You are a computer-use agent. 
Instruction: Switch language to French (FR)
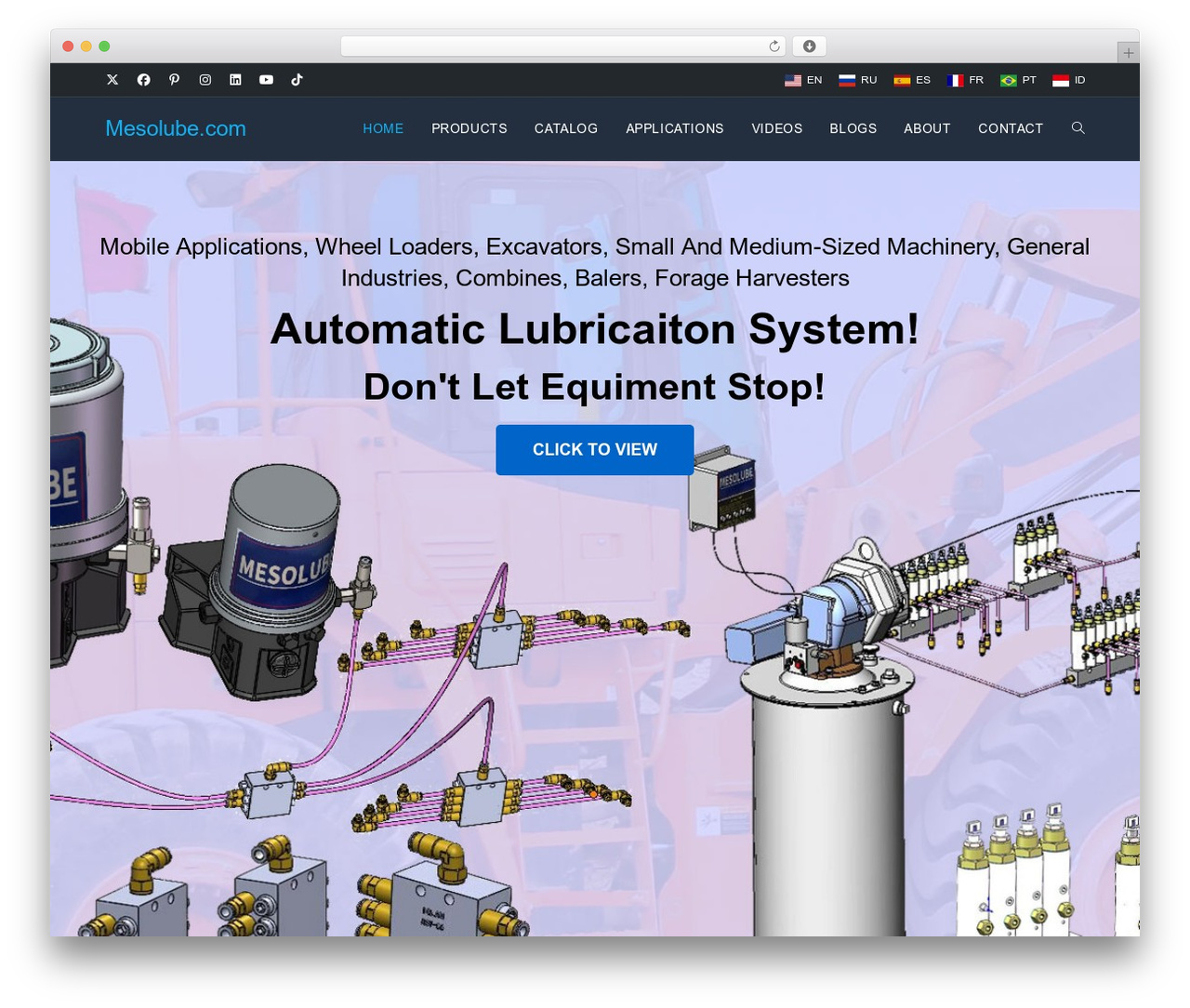965,80
